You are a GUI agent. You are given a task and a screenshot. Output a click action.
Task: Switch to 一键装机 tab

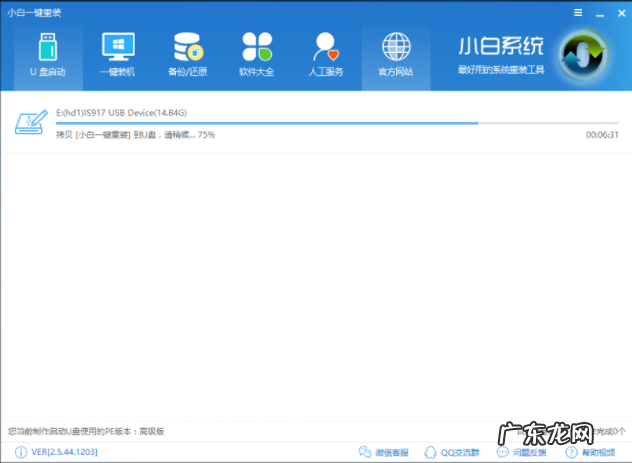[x=118, y=57]
